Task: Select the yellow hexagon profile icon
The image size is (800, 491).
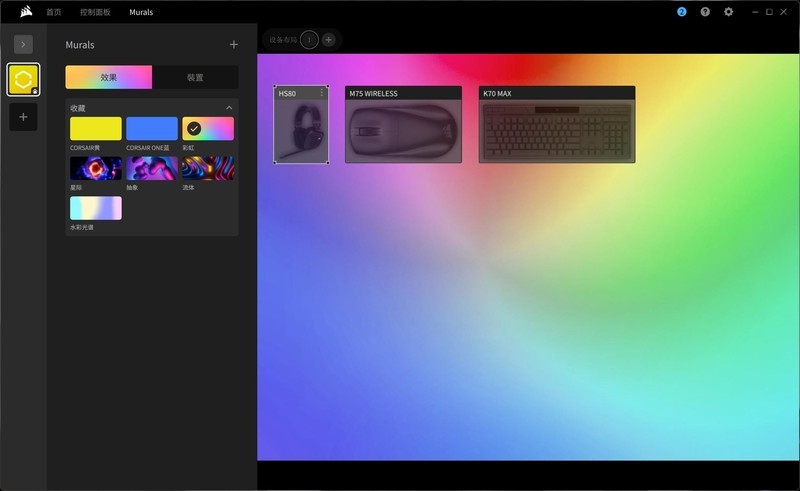Action: click(23, 80)
